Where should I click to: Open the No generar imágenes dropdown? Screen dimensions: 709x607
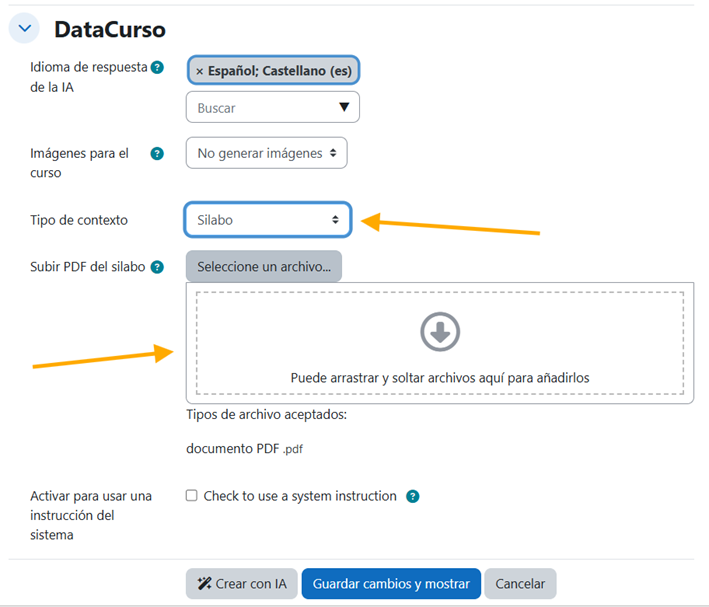(266, 153)
